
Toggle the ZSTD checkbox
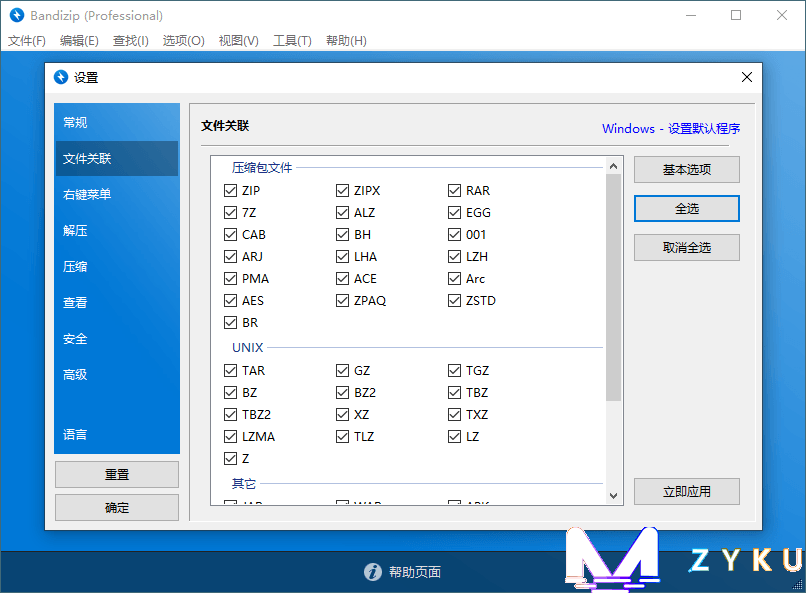click(454, 301)
